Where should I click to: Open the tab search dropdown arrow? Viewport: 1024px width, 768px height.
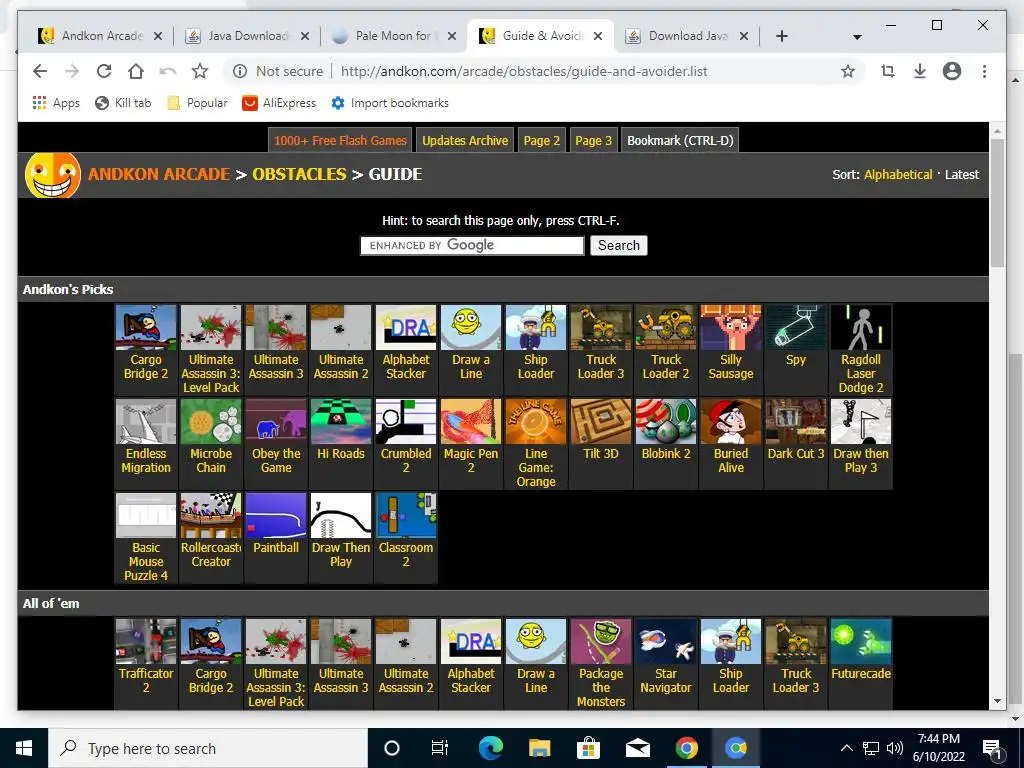(857, 37)
